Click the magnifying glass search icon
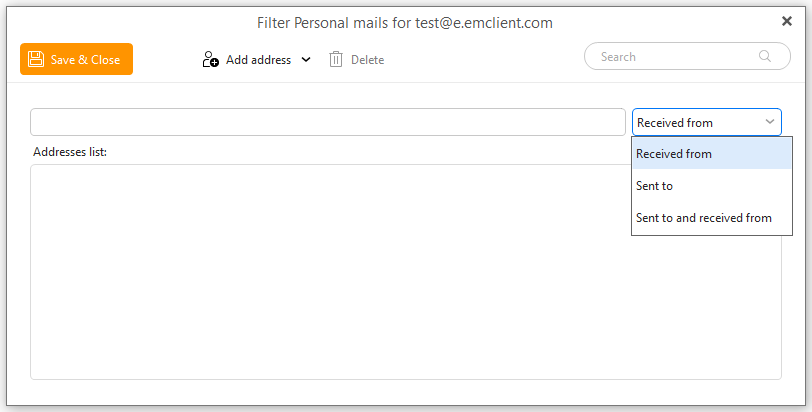Screen dimensions: 812x412 pos(765,56)
